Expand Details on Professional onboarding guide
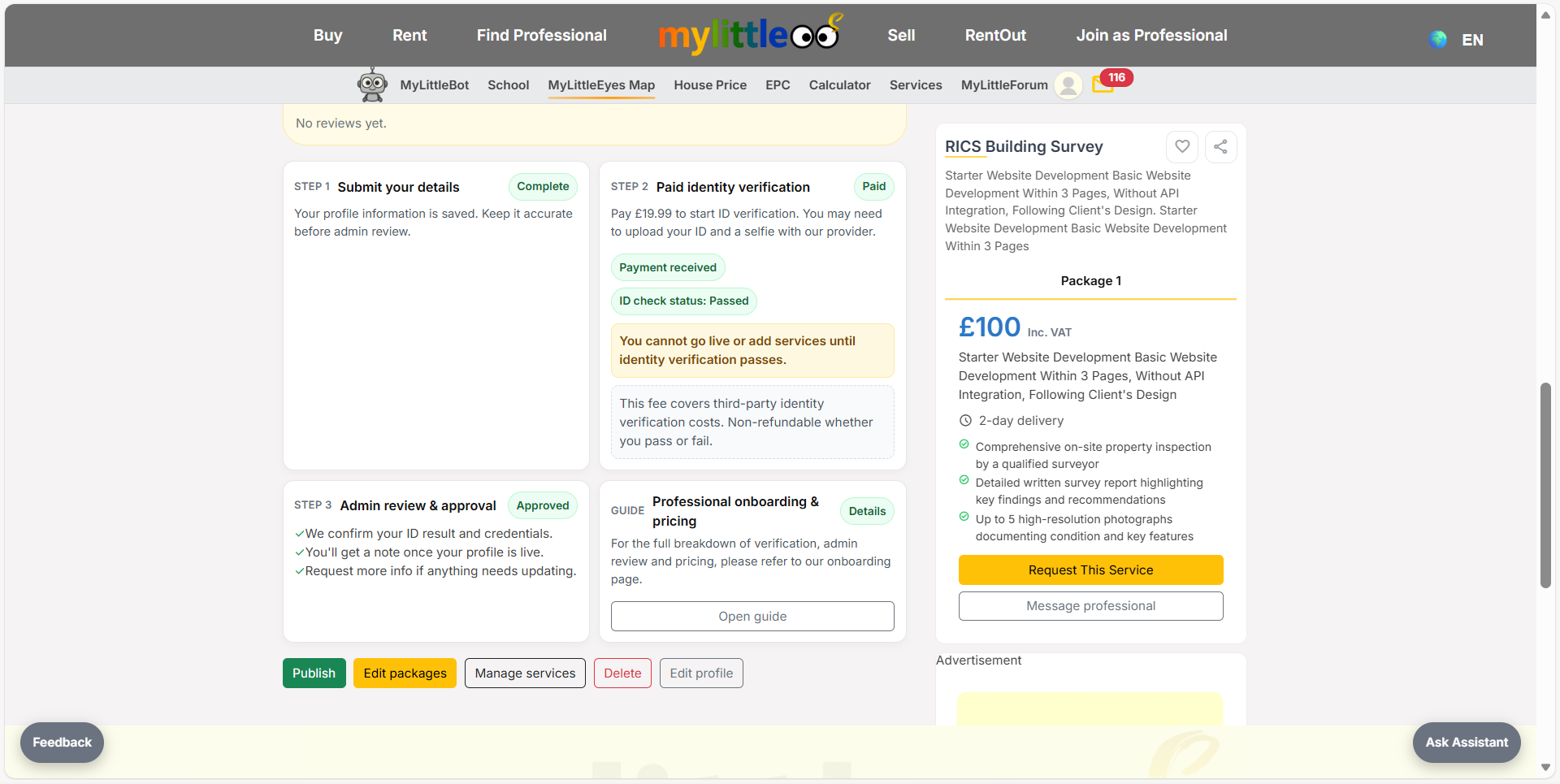The height and width of the screenshot is (784, 1560). click(x=866, y=511)
